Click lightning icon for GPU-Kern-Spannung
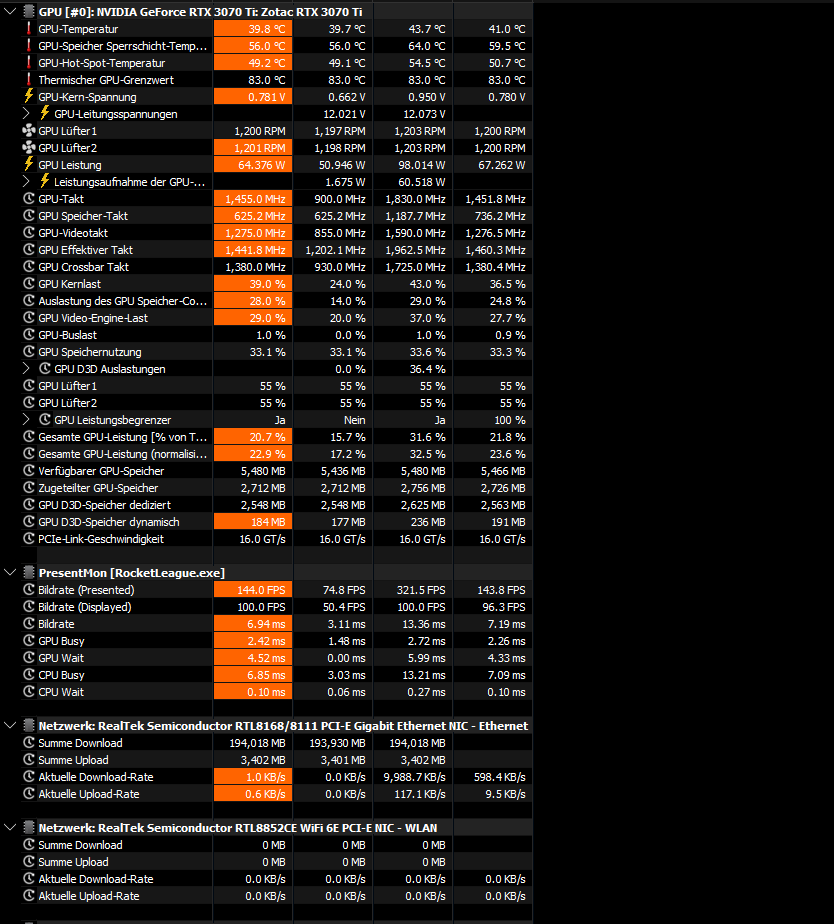Screen dimensions: 834x924 click(x=28, y=96)
